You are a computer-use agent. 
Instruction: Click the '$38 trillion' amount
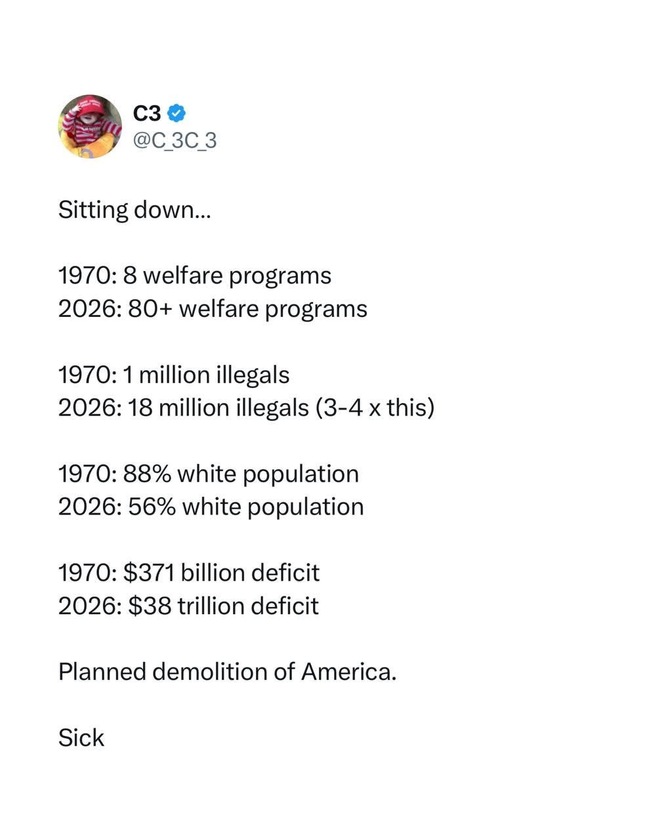coord(189,606)
